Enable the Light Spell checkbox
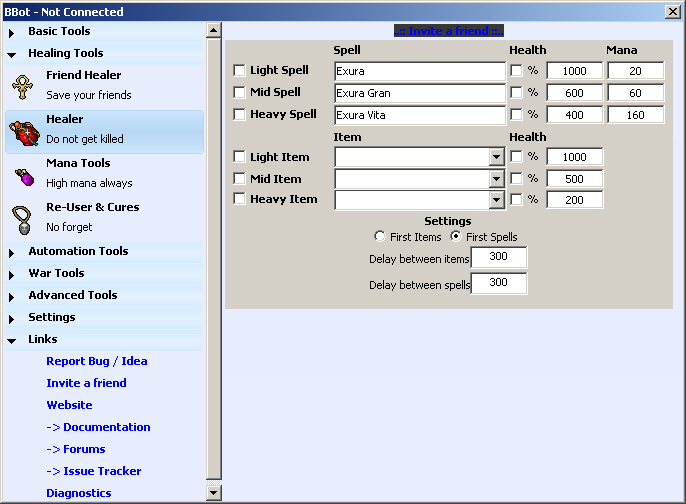Image resolution: width=686 pixels, height=504 pixels. [239, 71]
